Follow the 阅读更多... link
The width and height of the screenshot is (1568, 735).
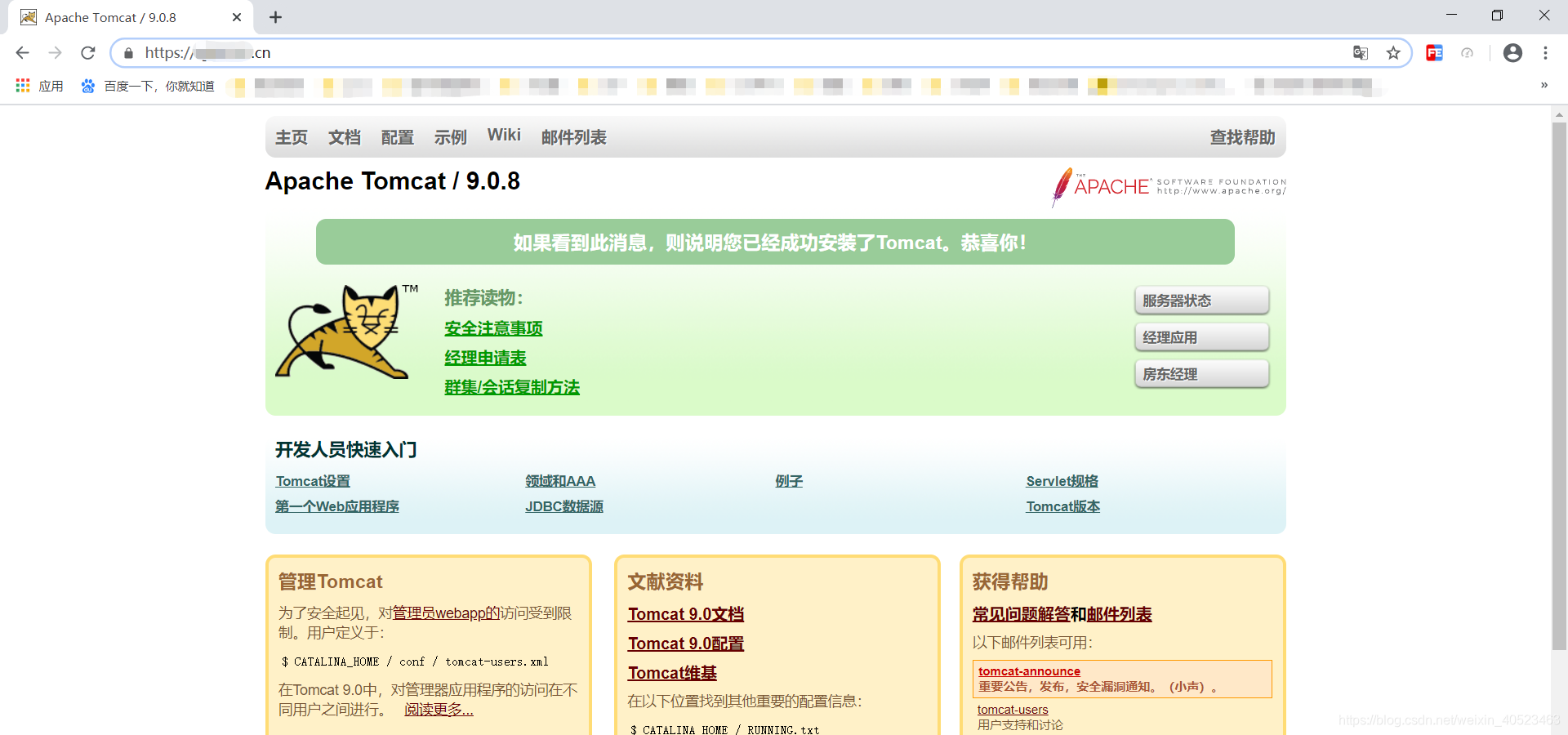tap(439, 710)
